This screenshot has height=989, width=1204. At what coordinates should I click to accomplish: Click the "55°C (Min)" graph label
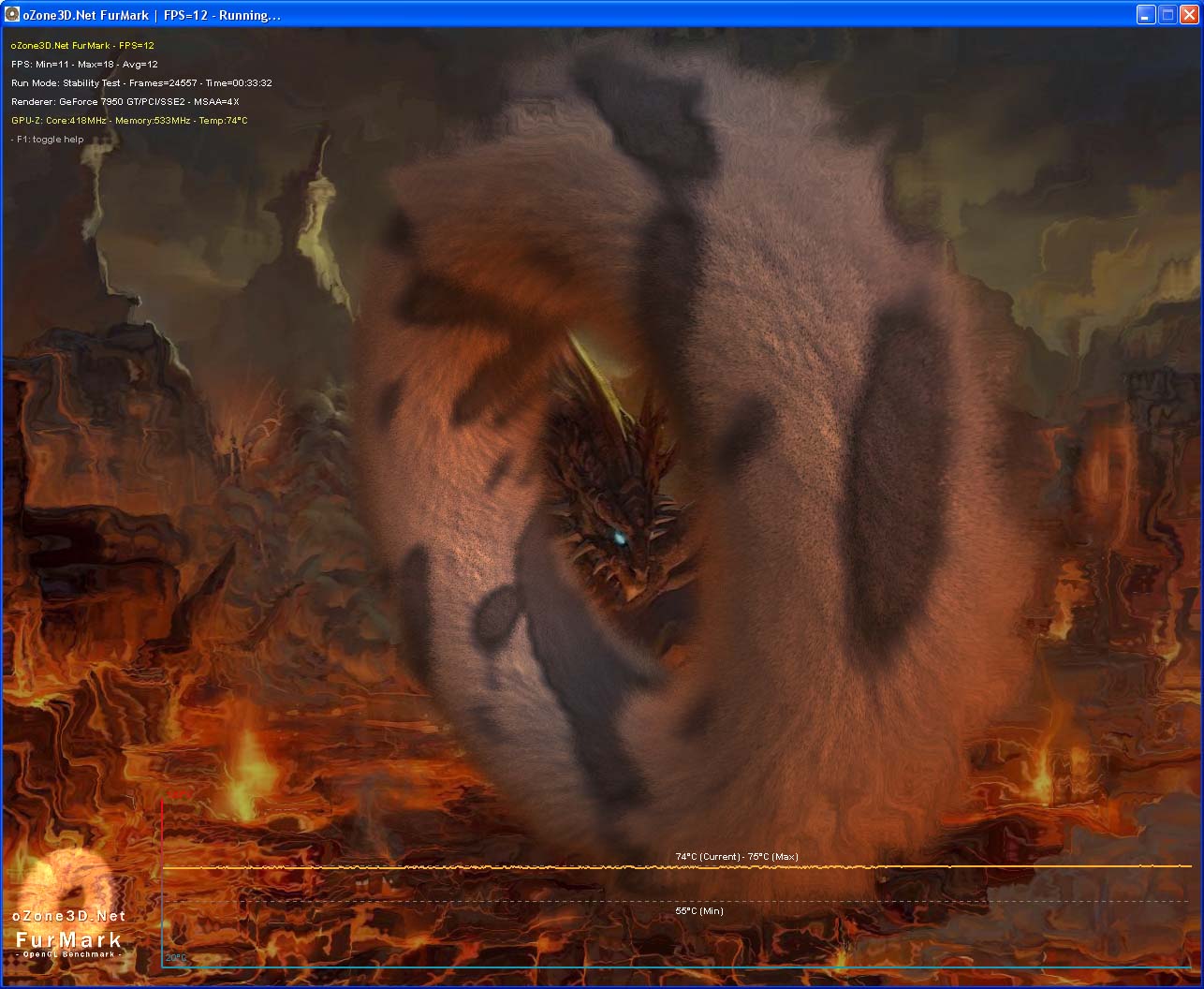(x=699, y=910)
